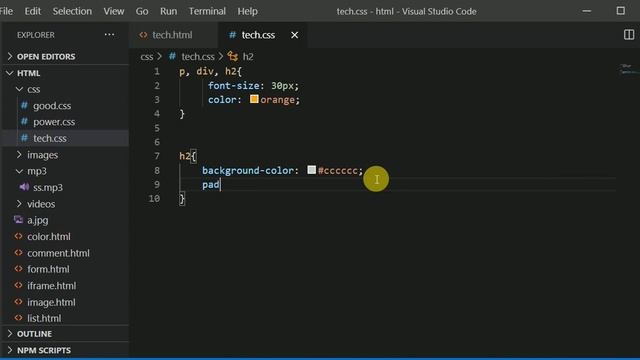Viewport: 640px width, 360px height.
Task: Collapse the mp3 folder
Action: pyautogui.click(x=19, y=171)
